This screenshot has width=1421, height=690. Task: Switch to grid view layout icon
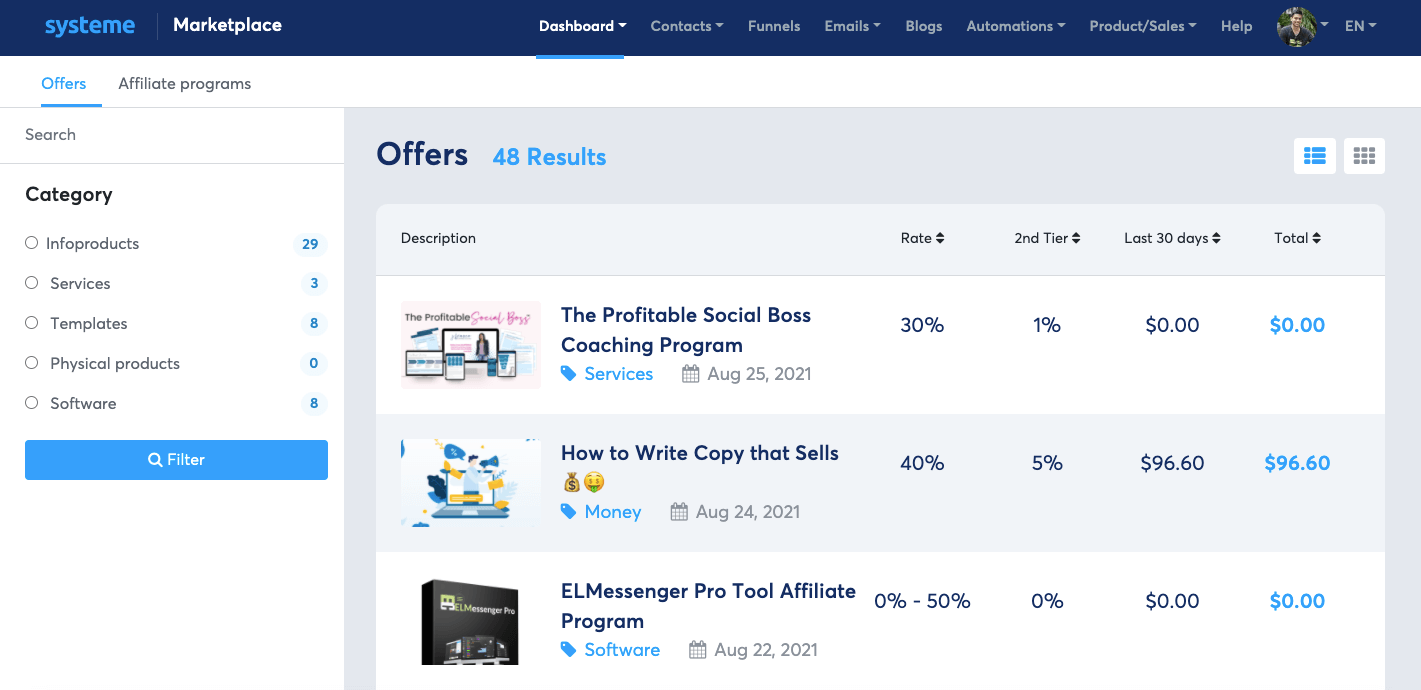pos(1364,156)
